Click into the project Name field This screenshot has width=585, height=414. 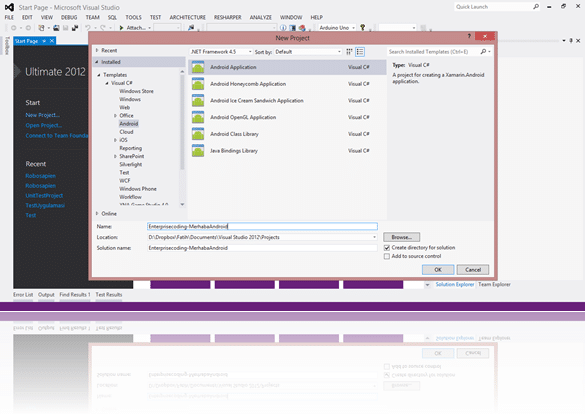click(262, 226)
